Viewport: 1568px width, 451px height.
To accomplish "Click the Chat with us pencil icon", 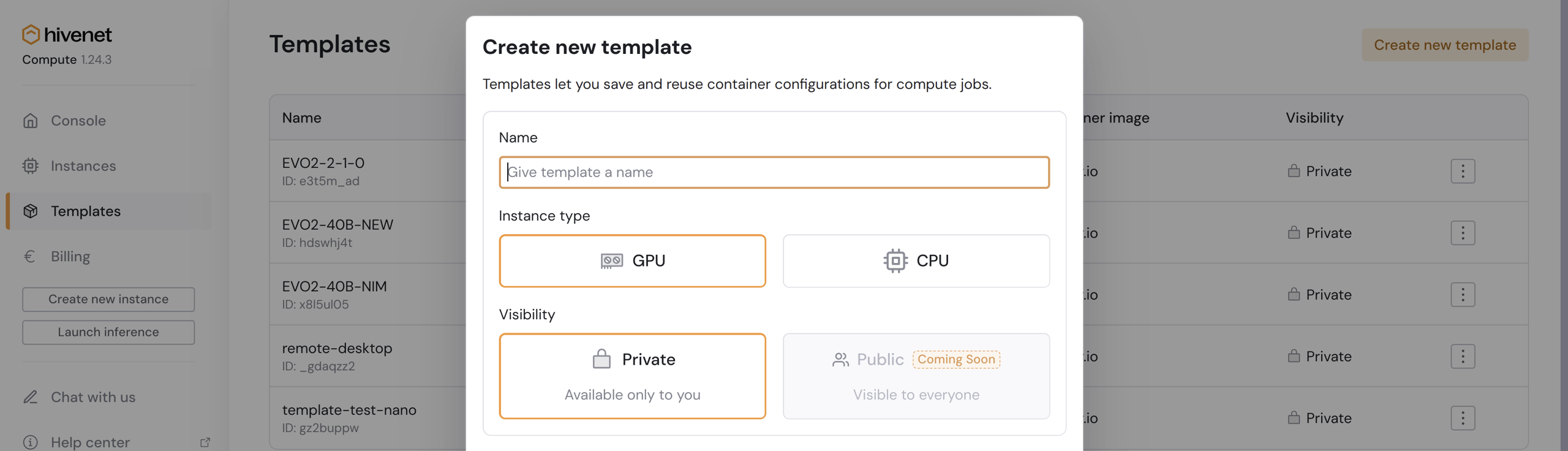I will [x=31, y=397].
